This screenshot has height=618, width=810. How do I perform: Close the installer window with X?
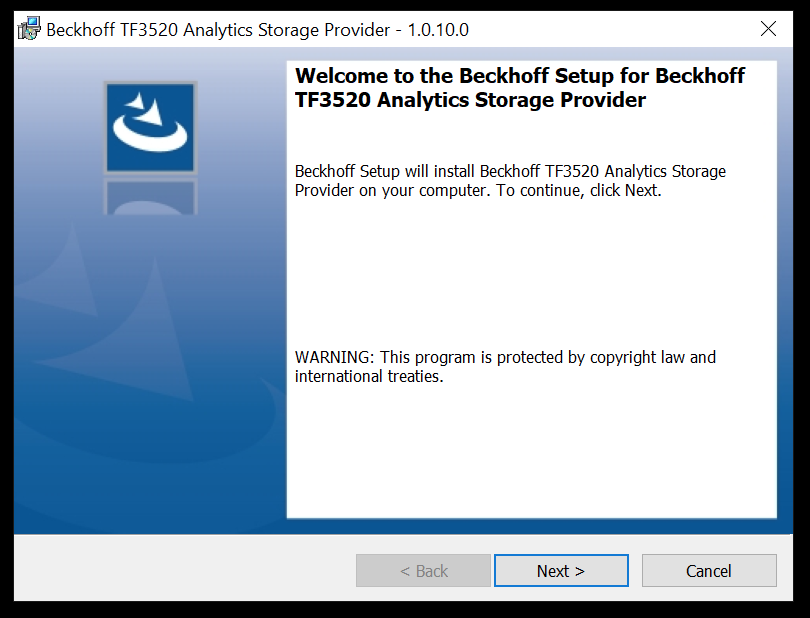coord(768,29)
